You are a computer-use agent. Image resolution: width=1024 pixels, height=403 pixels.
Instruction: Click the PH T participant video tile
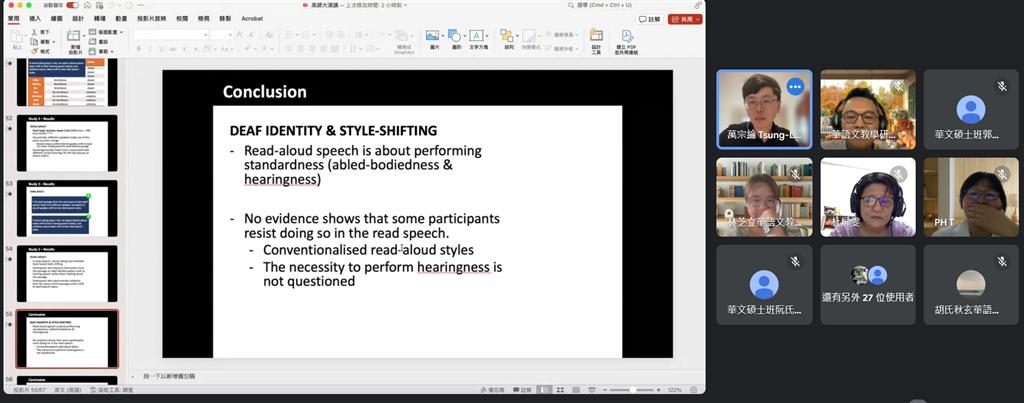point(971,197)
